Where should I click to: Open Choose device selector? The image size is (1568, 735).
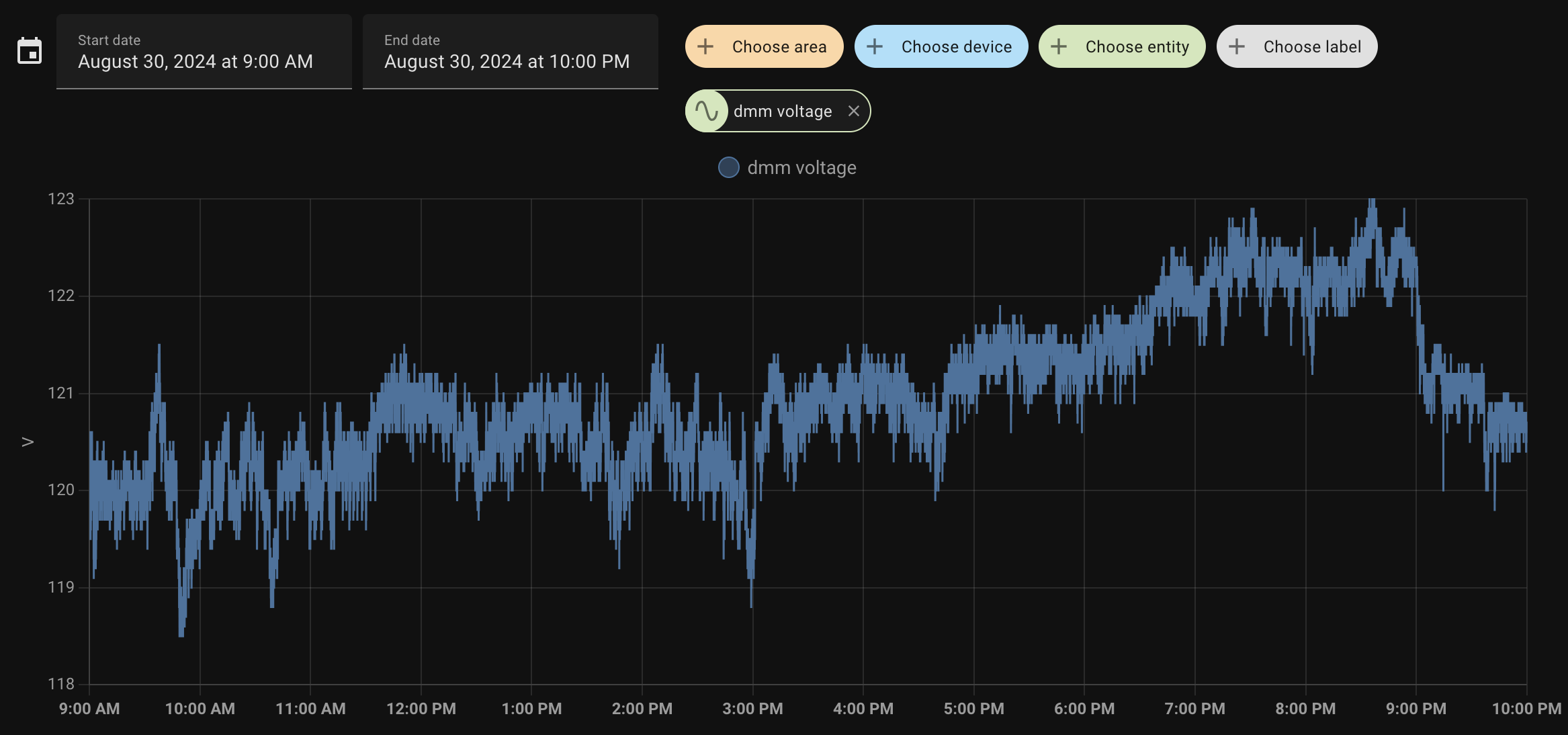point(956,46)
